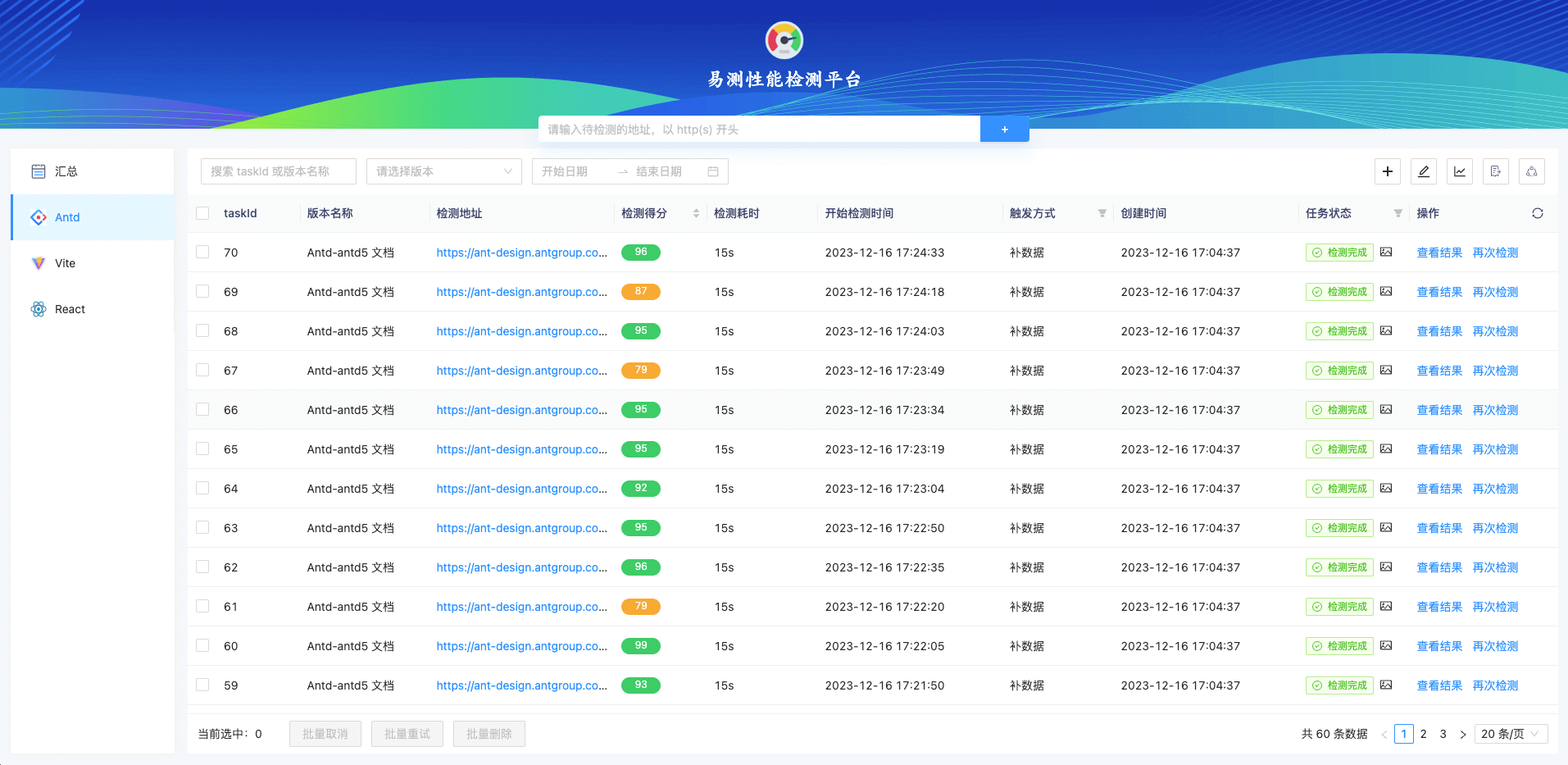1568x765 pixels.
Task: Open screenshot image icon for task 63
Action: tap(1386, 527)
